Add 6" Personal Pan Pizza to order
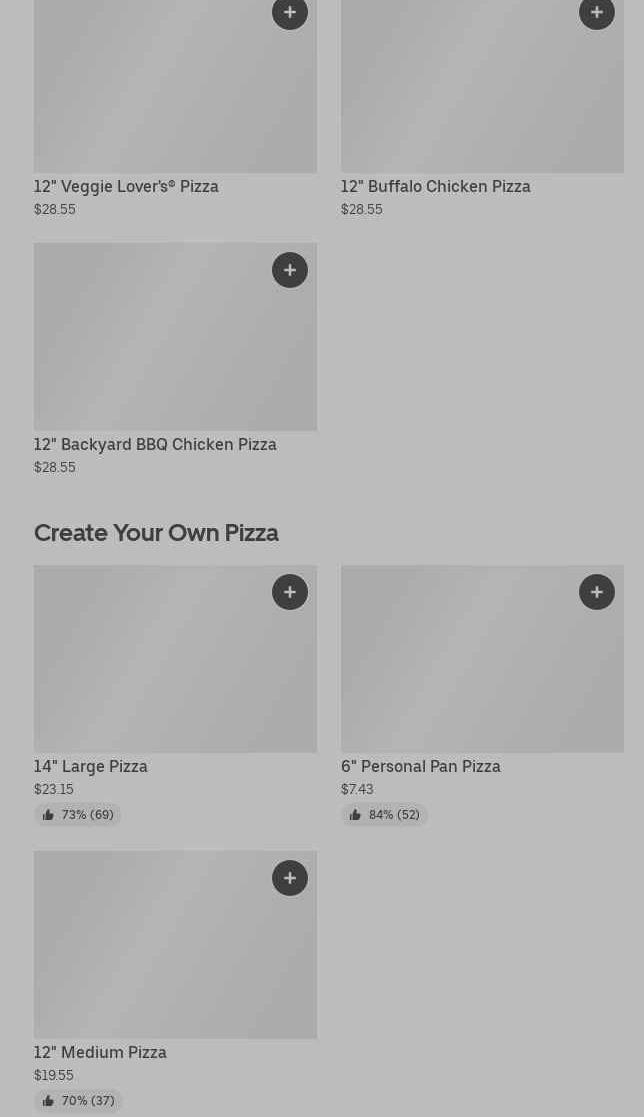 [597, 592]
